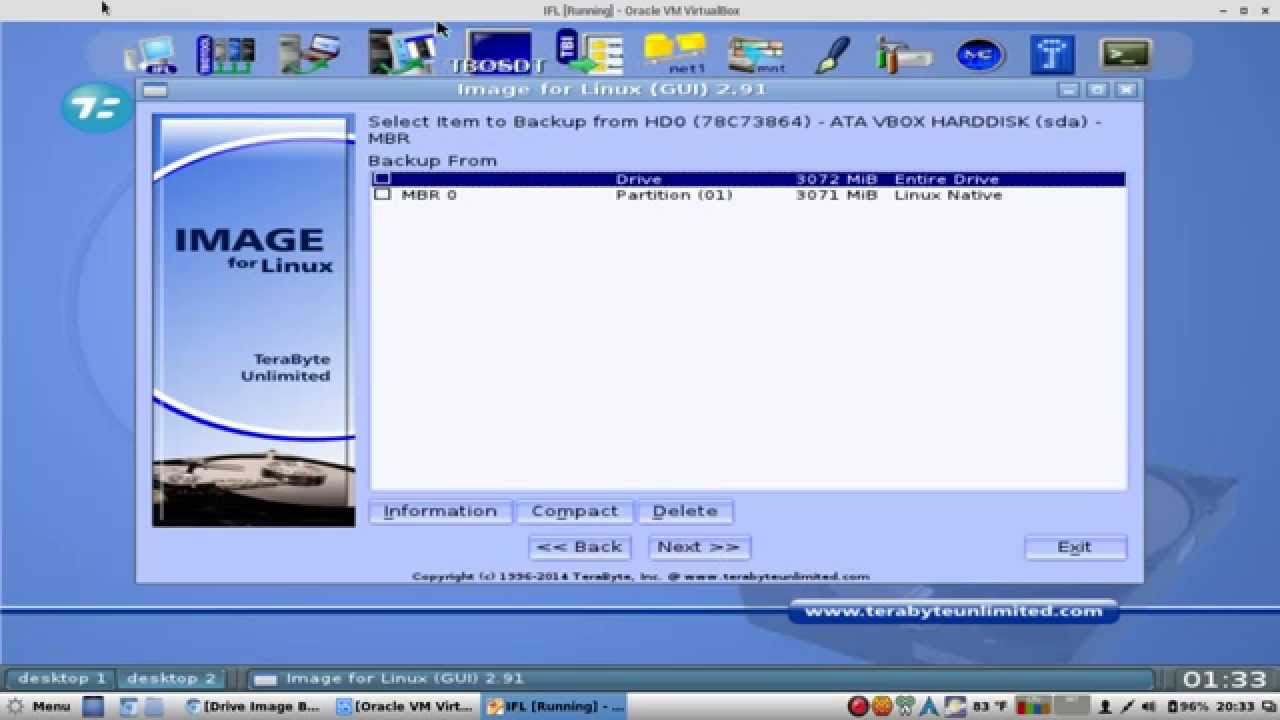The width and height of the screenshot is (1280, 720).
Task: Click the file manager icon in host panel
Action: [154, 706]
